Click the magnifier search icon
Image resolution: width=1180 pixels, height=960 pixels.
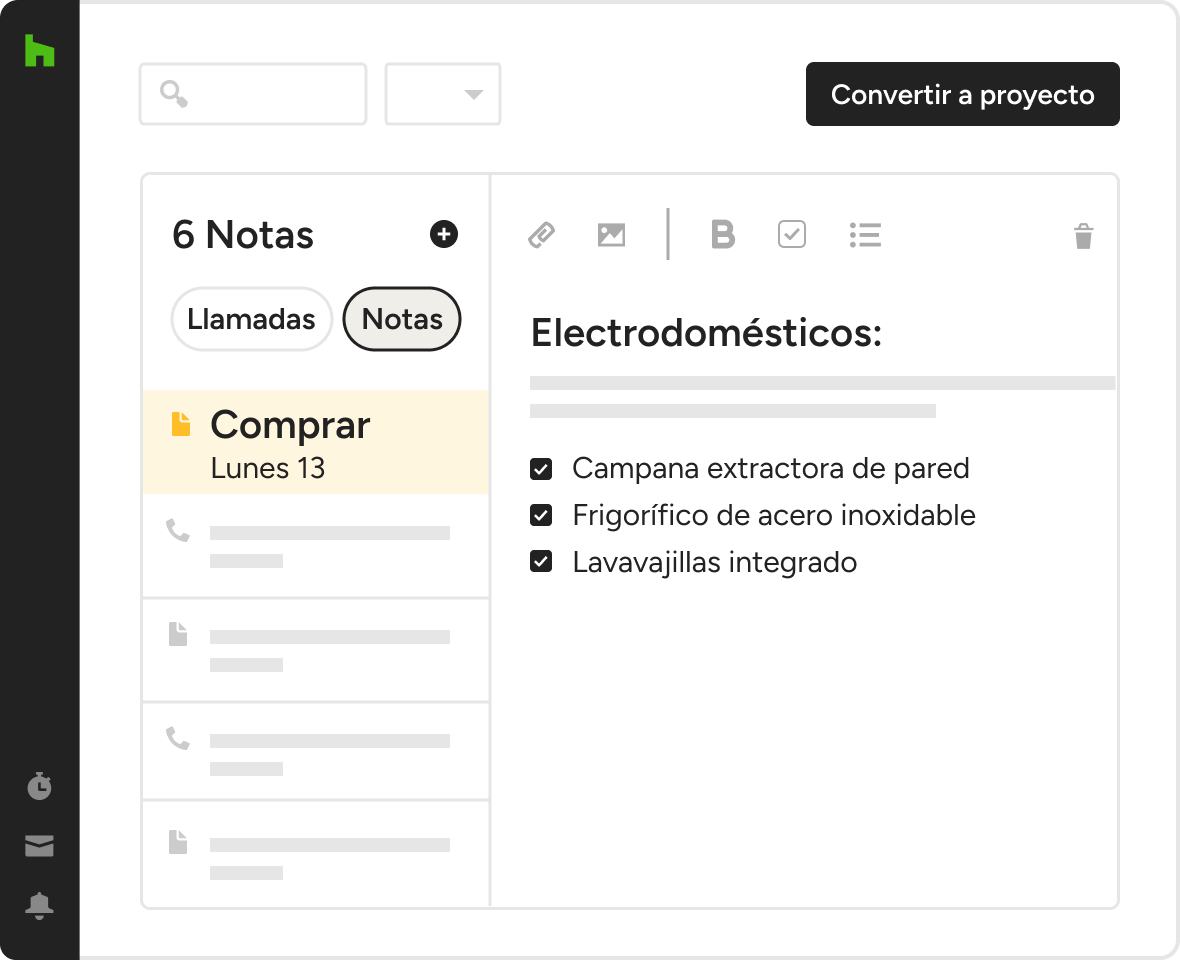click(x=174, y=94)
